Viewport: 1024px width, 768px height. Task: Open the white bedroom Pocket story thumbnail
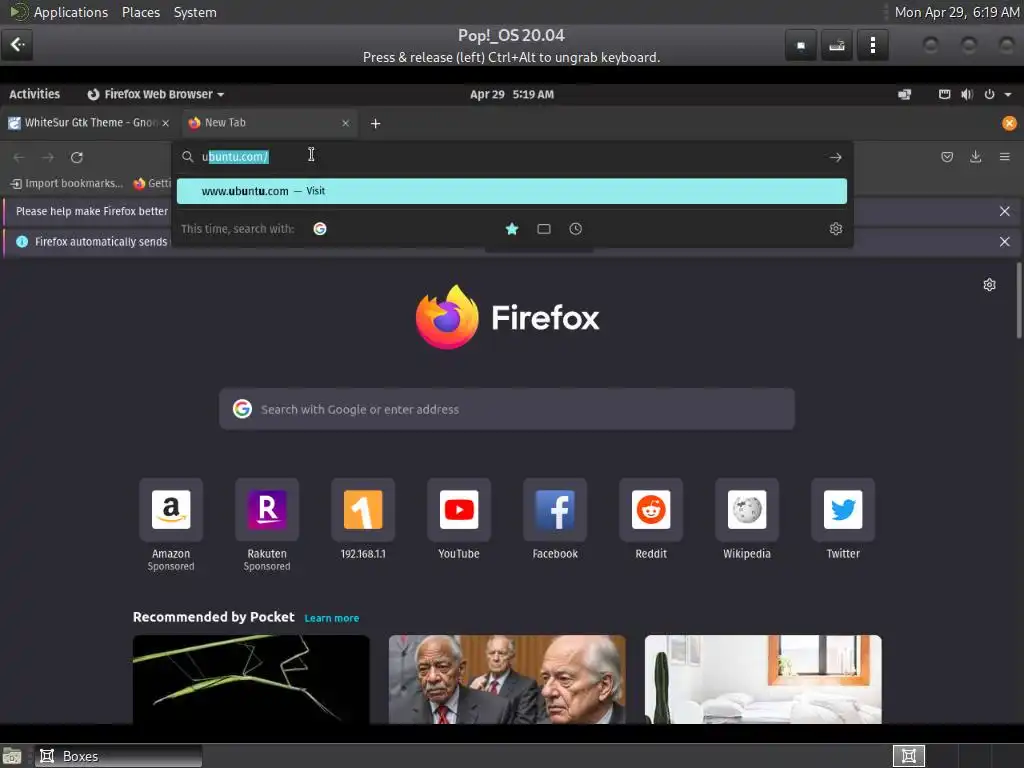coord(763,679)
